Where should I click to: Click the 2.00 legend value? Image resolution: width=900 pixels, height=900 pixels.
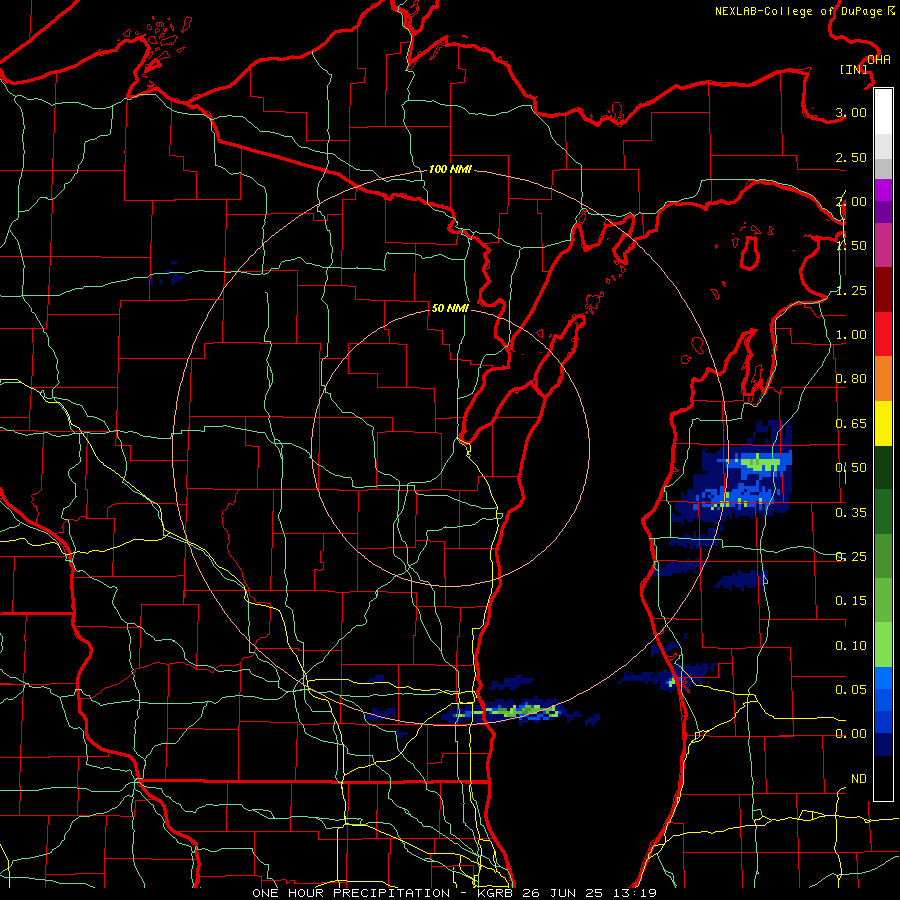[x=851, y=201]
